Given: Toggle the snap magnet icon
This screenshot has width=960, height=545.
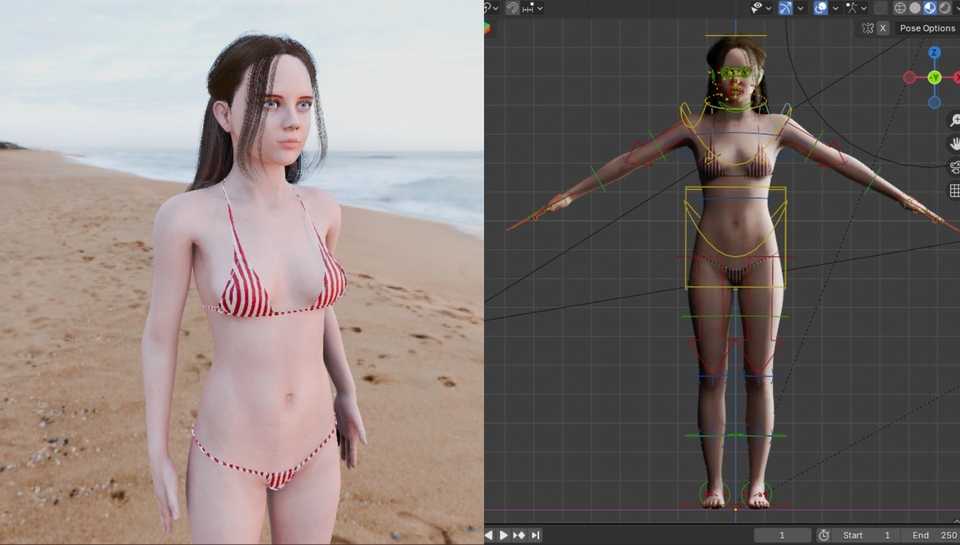Looking at the screenshot, I should (512, 7).
